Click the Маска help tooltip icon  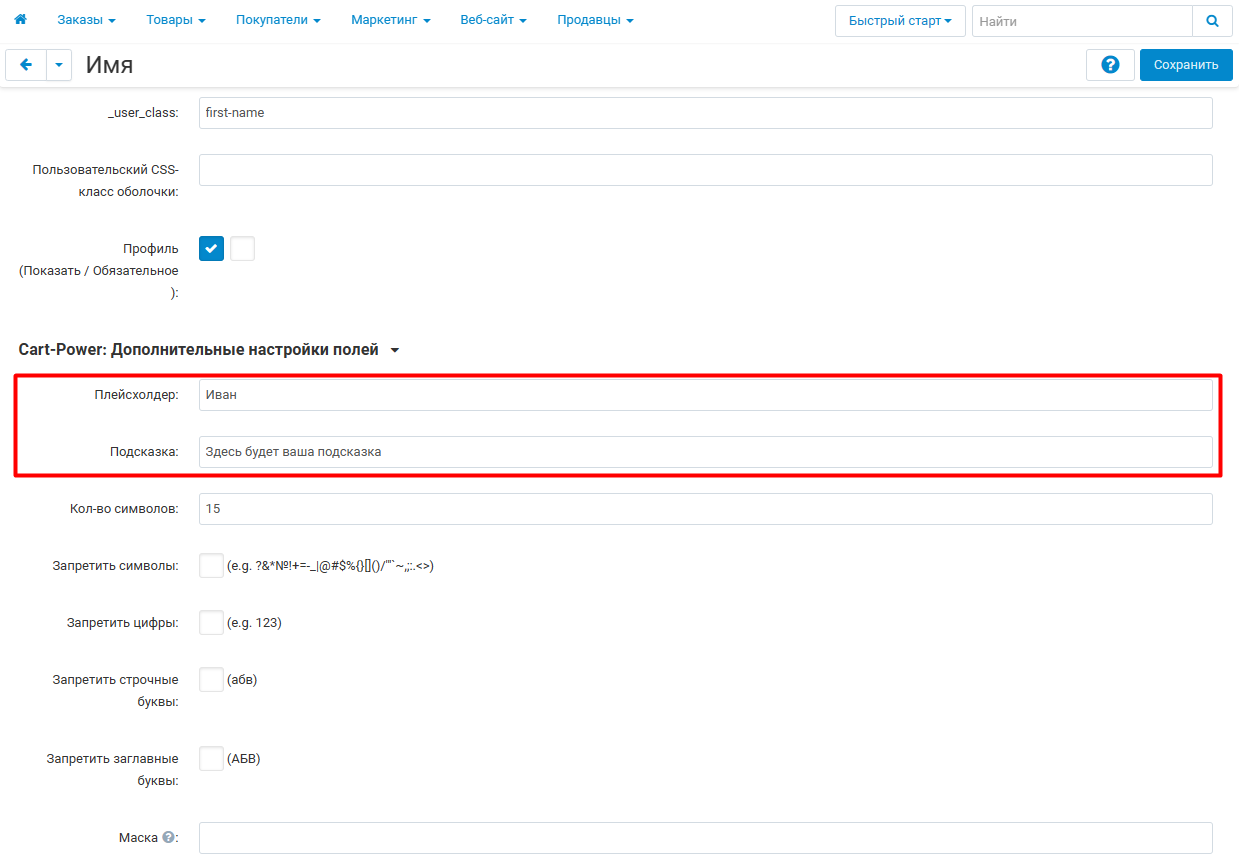pyautogui.click(x=168, y=838)
